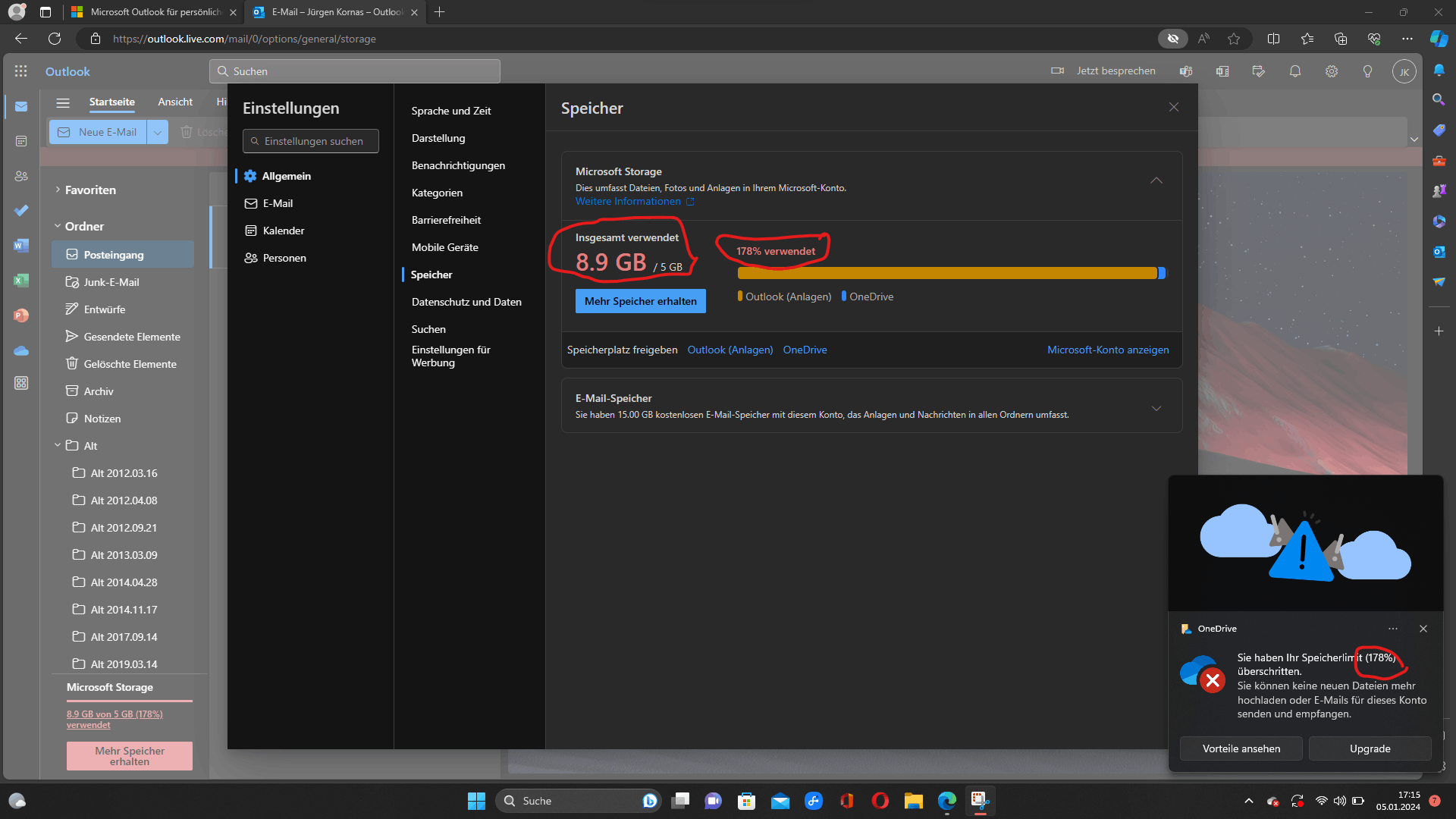This screenshot has width=1456, height=819.
Task: Click the notification bell icon in header
Action: click(x=1295, y=71)
